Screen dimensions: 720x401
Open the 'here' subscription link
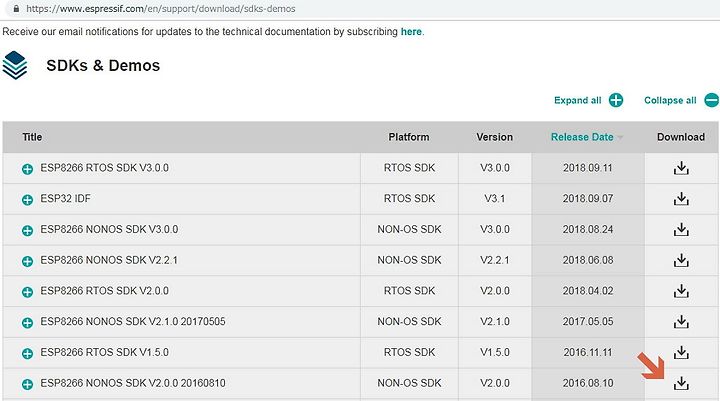tap(411, 32)
